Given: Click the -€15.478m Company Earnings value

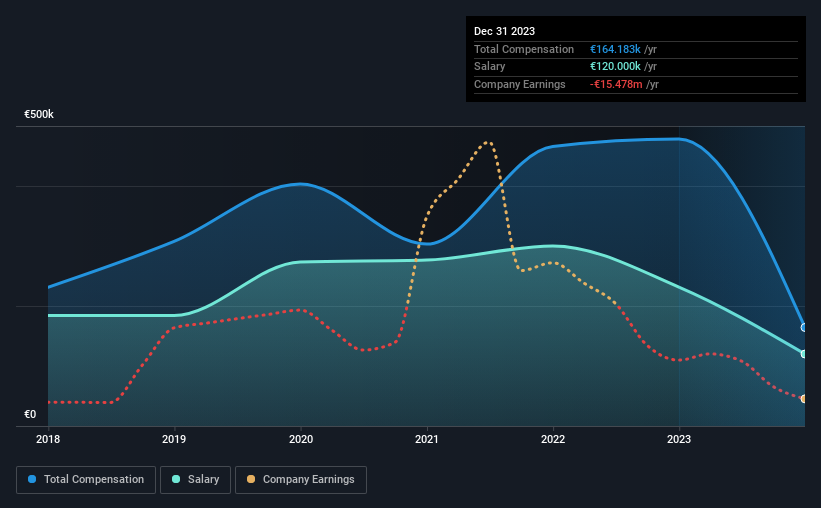Looking at the screenshot, I should [616, 84].
